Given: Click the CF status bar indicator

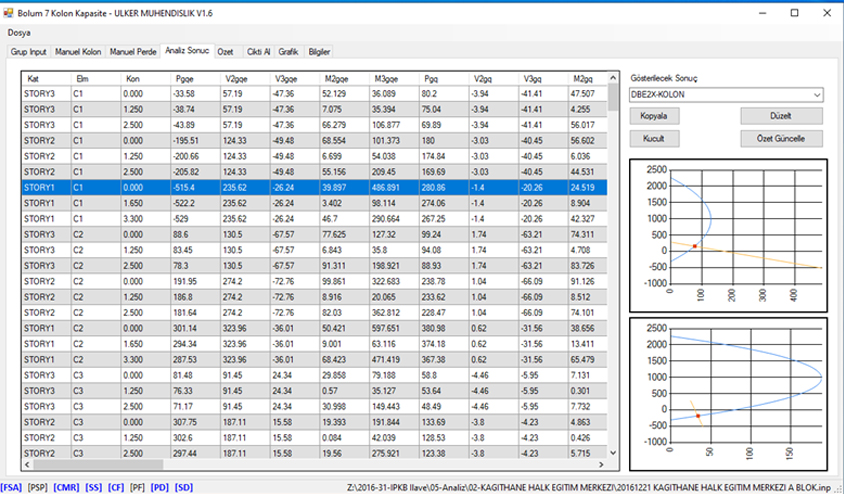Looking at the screenshot, I should click(116, 488).
